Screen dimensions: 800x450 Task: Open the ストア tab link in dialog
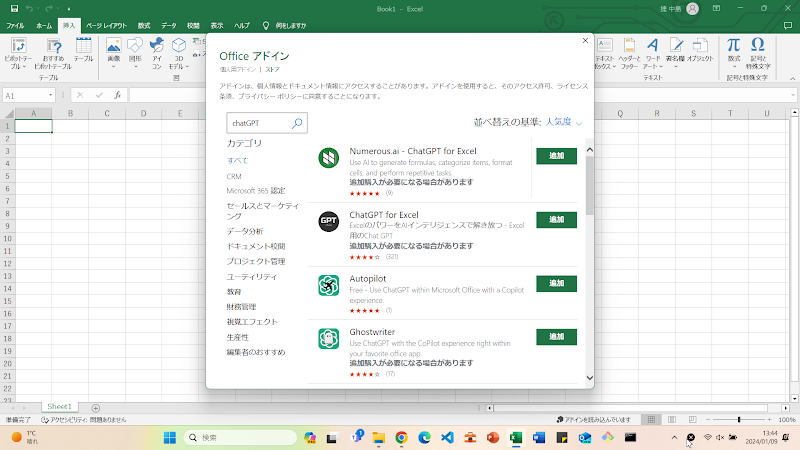coord(272,69)
